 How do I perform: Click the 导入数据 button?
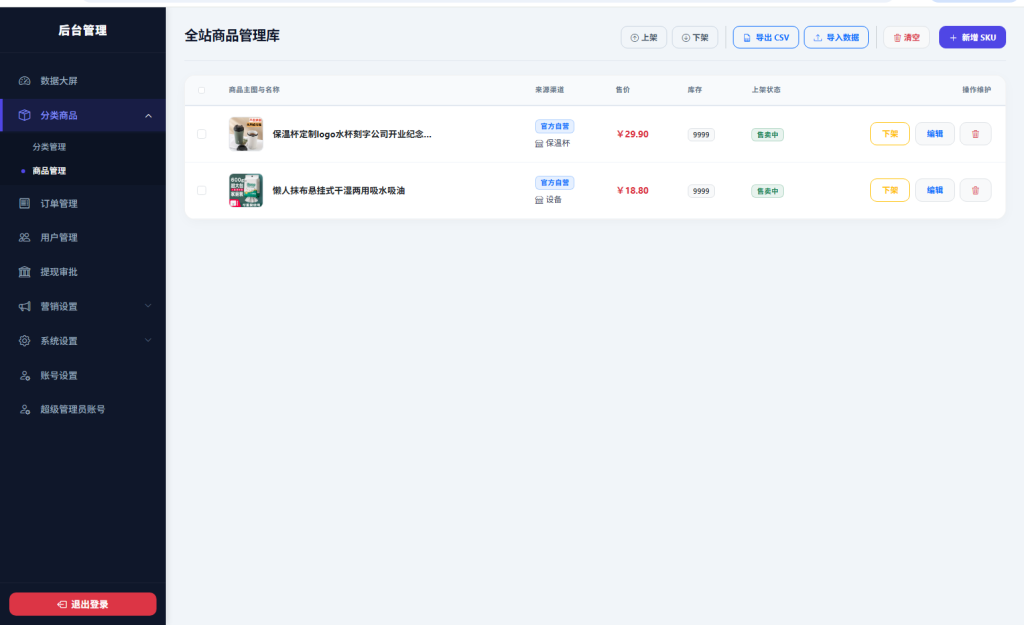836,37
